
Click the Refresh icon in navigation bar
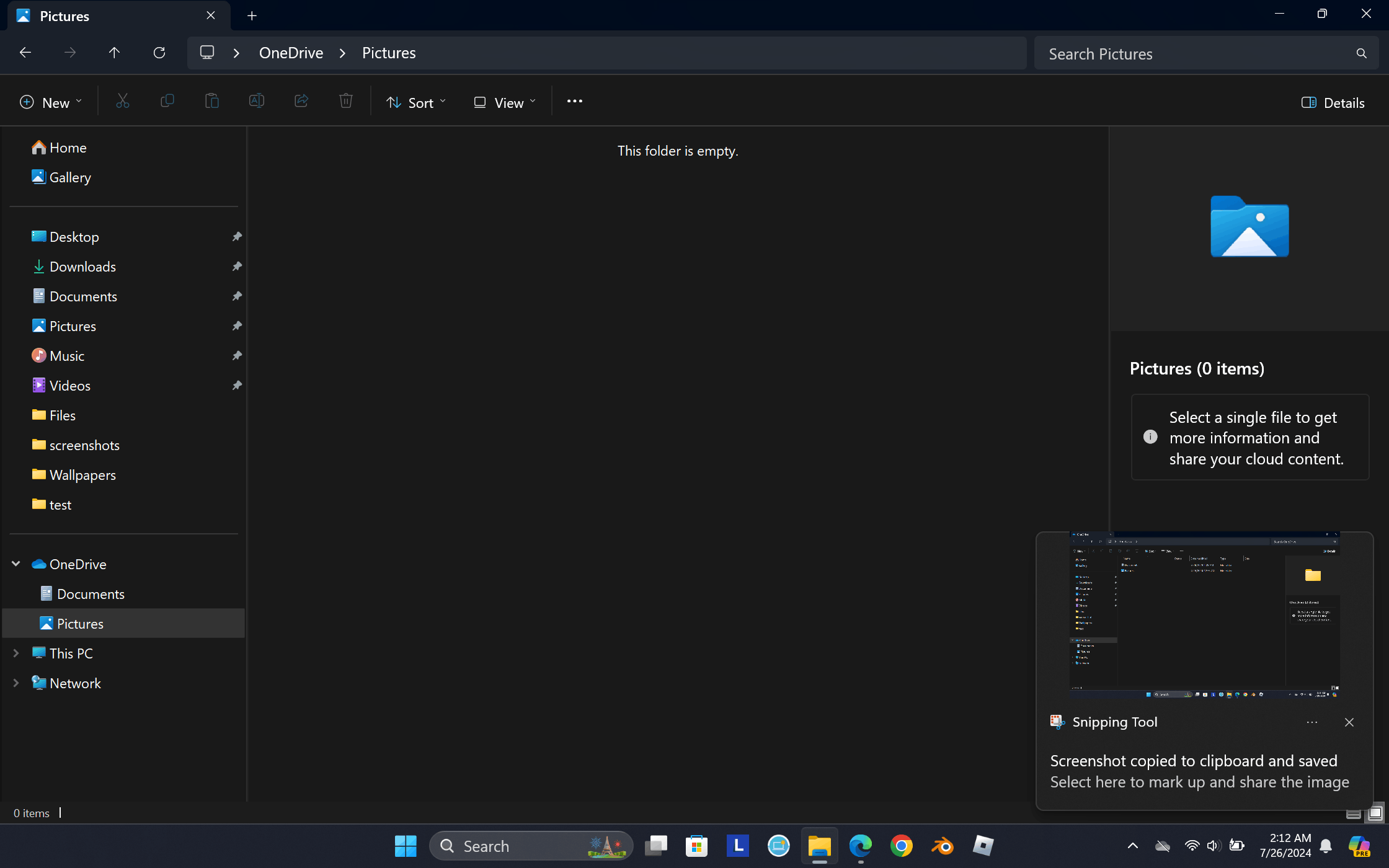click(x=159, y=53)
